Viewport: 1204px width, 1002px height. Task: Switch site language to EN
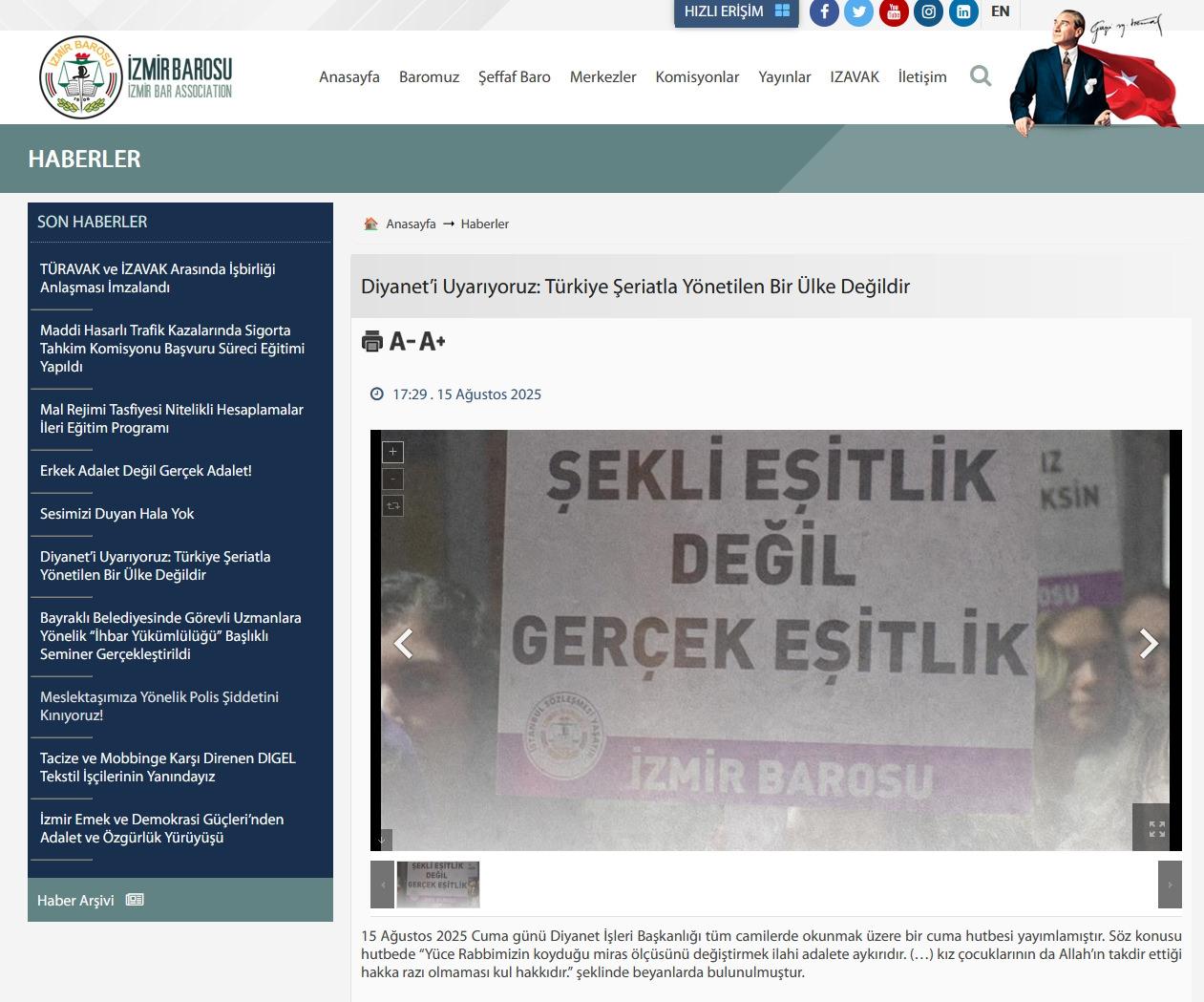click(1000, 12)
